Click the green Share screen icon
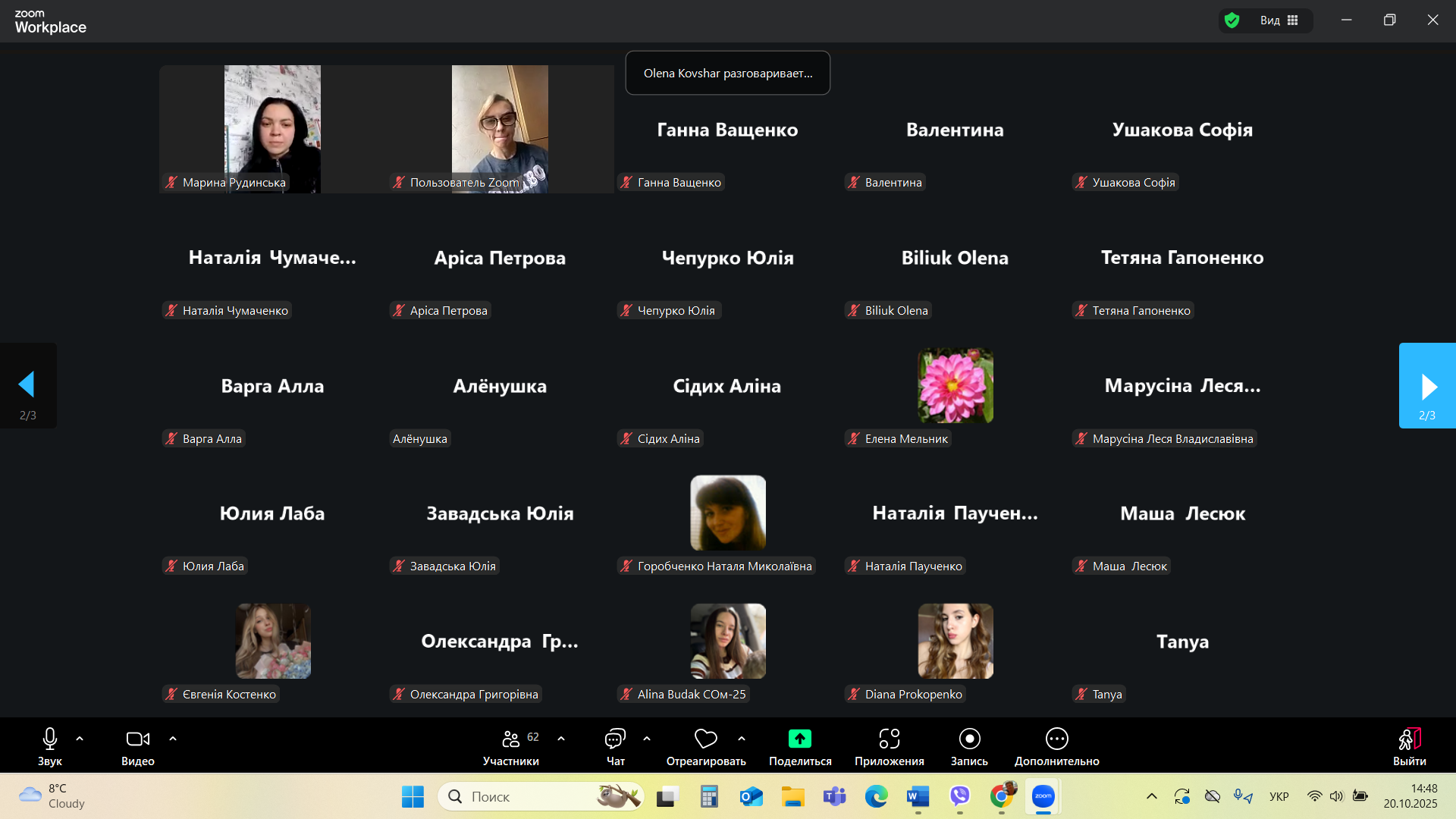The height and width of the screenshot is (819, 1456). tap(799, 739)
